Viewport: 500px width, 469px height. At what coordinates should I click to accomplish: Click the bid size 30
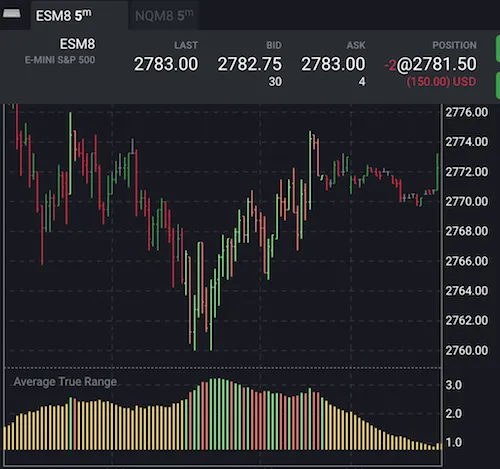[275, 82]
